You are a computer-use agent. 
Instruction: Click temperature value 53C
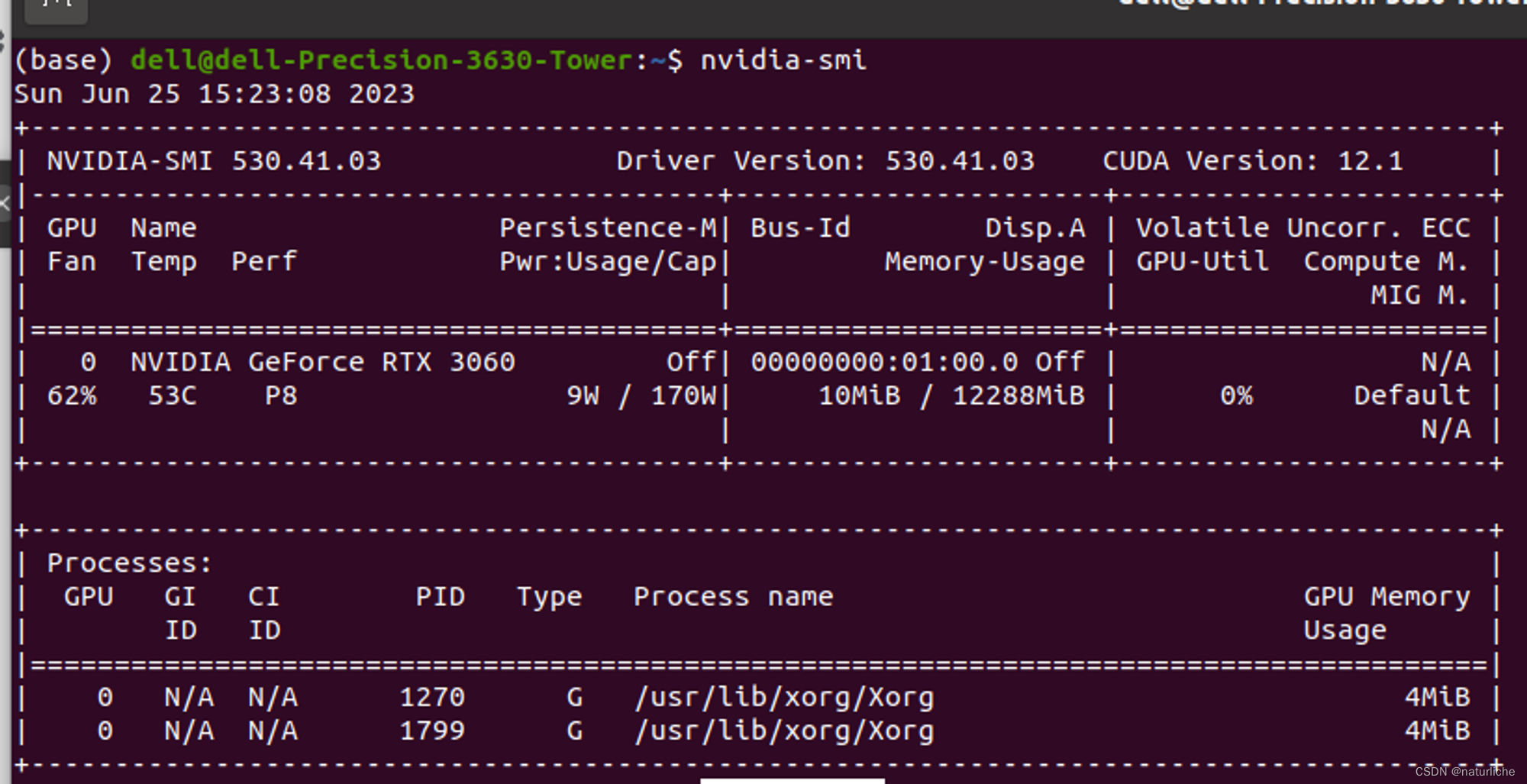point(173,395)
